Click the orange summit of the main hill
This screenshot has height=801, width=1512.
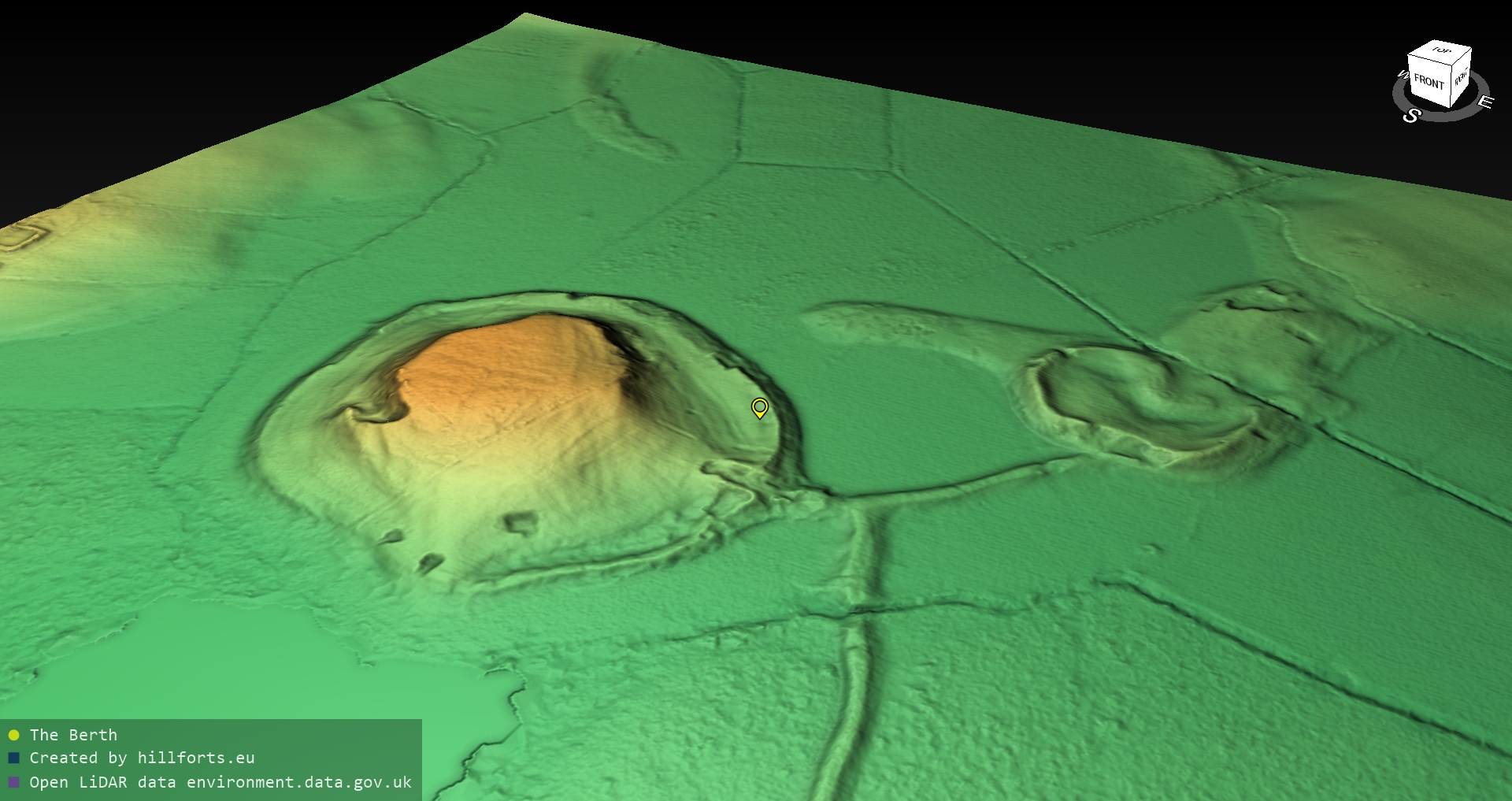pos(504,370)
